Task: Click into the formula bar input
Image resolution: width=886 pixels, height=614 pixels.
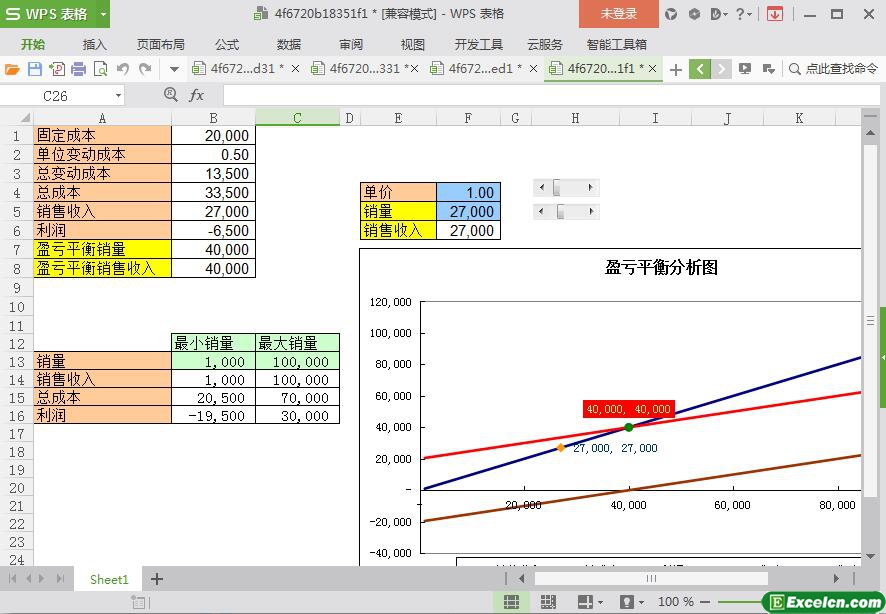Action: coord(551,95)
